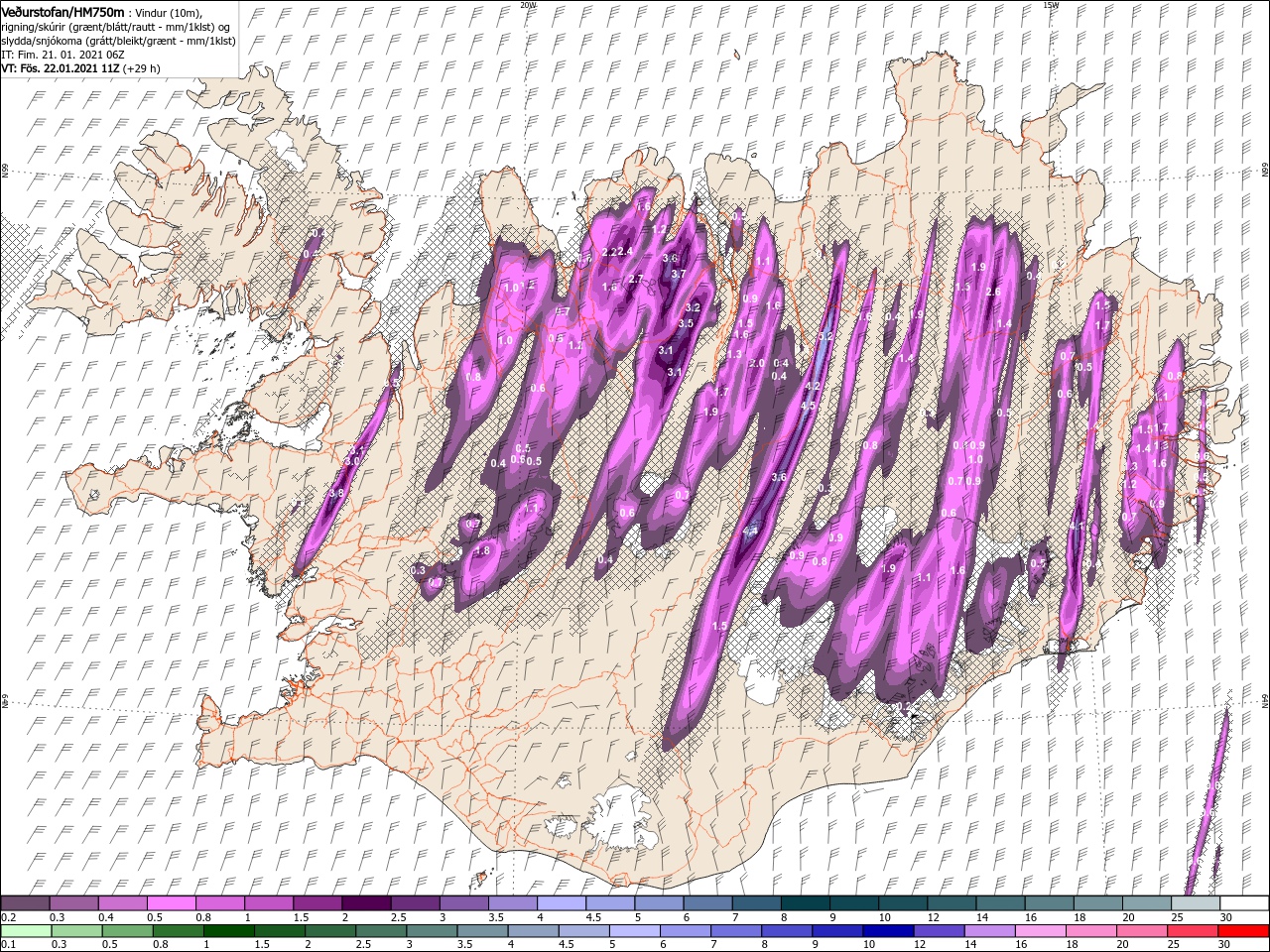Pick the first purple snow legend swatch at 0.2
Viewport: 1270px width, 952px height.
[25, 903]
